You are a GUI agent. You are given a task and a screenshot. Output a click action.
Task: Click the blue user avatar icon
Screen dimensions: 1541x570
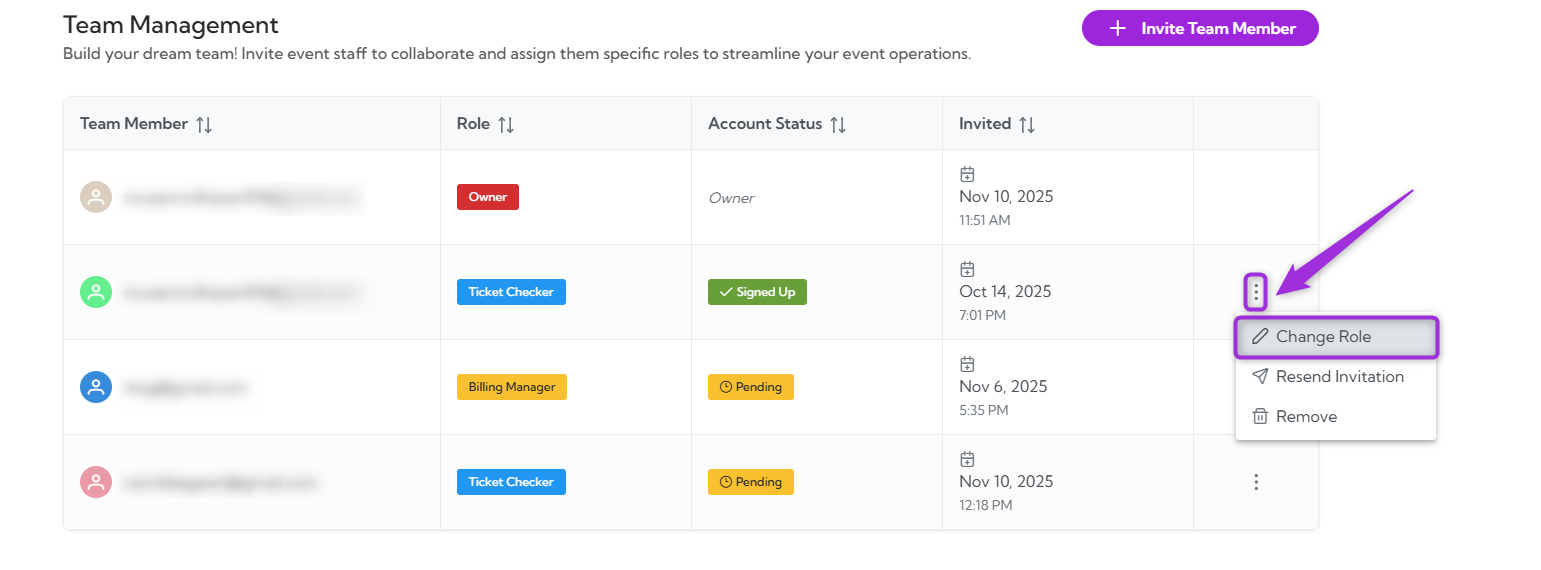(x=96, y=387)
